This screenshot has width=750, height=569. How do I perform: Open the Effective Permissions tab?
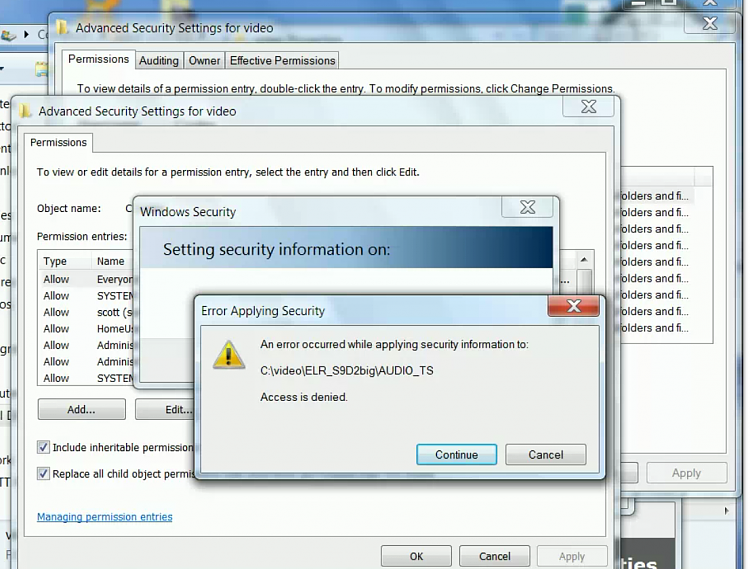[282, 61]
